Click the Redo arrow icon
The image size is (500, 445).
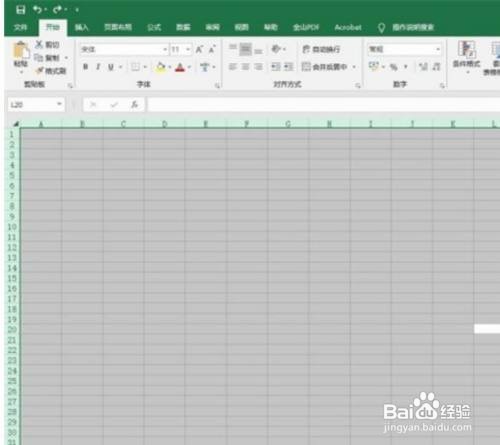(58, 10)
